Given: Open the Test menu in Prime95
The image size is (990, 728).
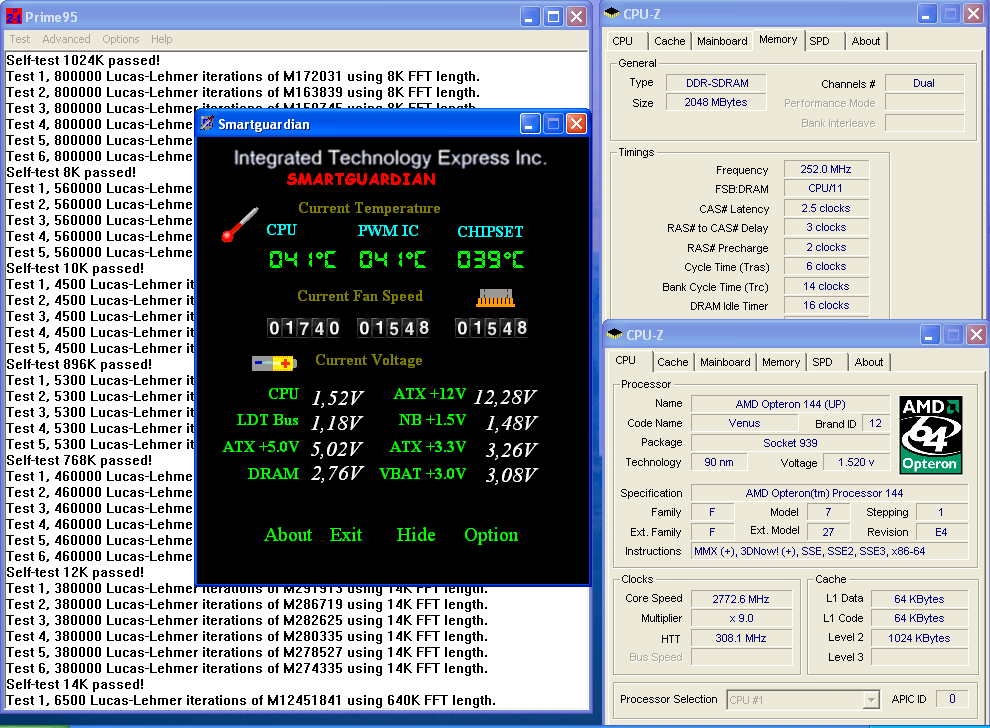Looking at the screenshot, I should 20,39.
